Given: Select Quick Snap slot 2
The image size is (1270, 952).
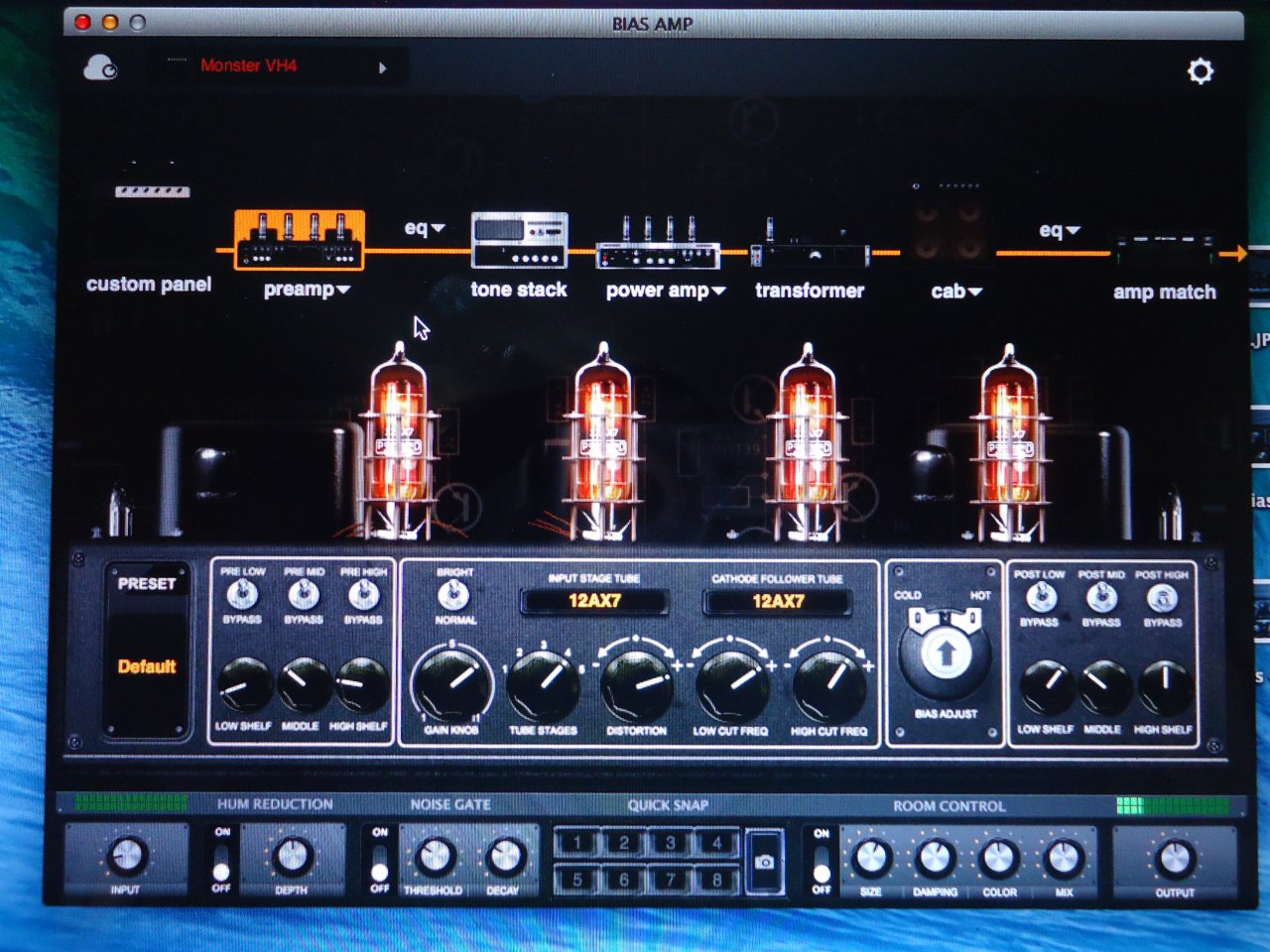Looking at the screenshot, I should tap(624, 844).
